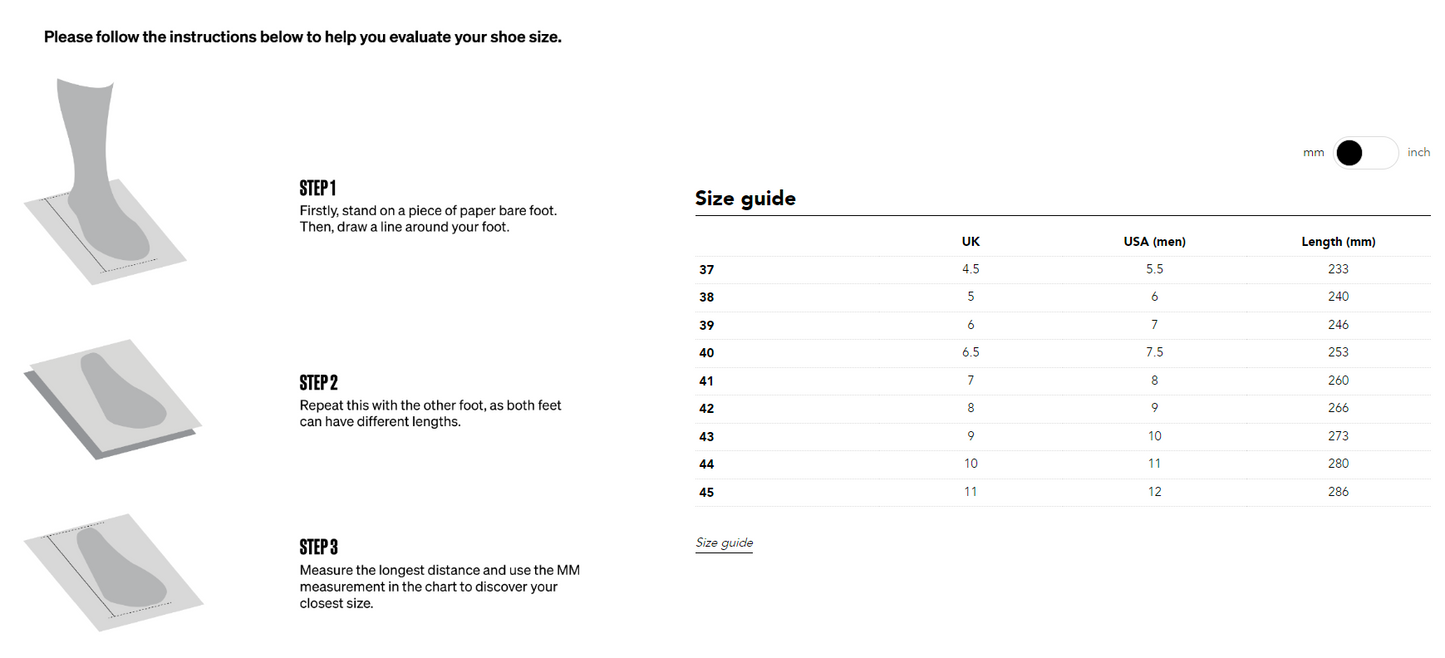
Task: Click the Step 1 foot-on-paper illustration
Action: pyautogui.click(x=106, y=187)
